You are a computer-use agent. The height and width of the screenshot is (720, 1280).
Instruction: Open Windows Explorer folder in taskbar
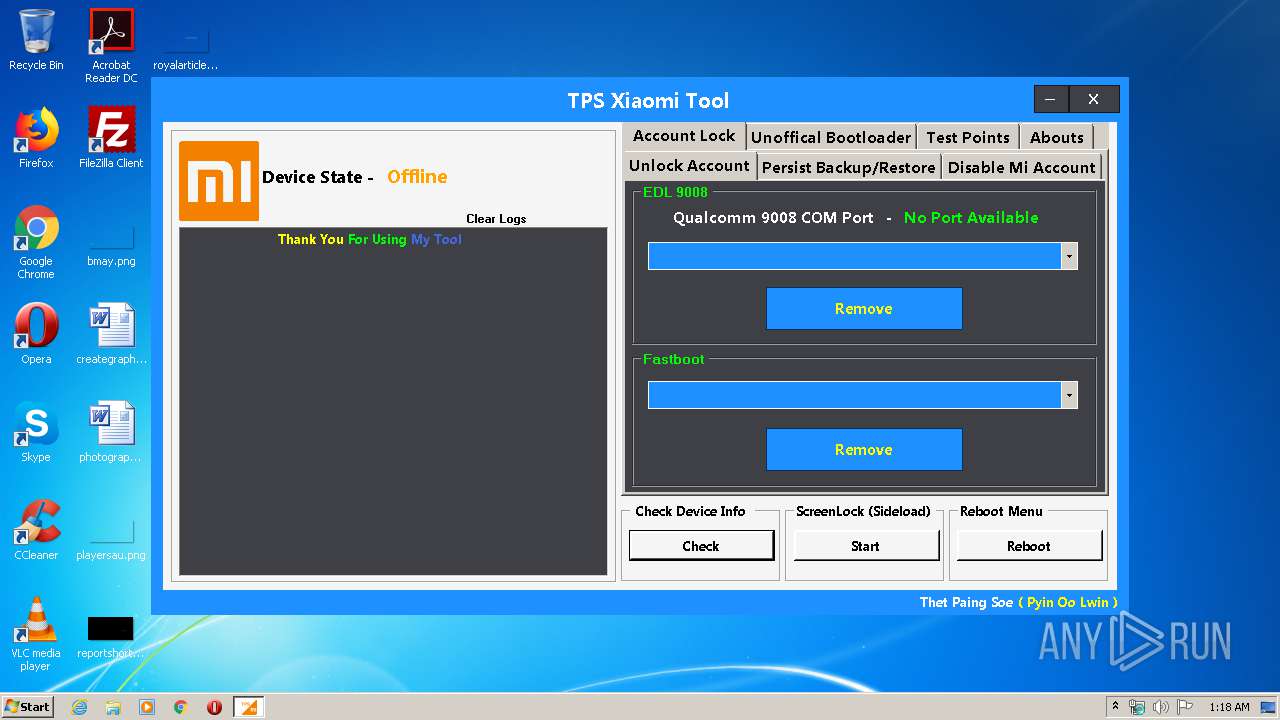click(113, 707)
